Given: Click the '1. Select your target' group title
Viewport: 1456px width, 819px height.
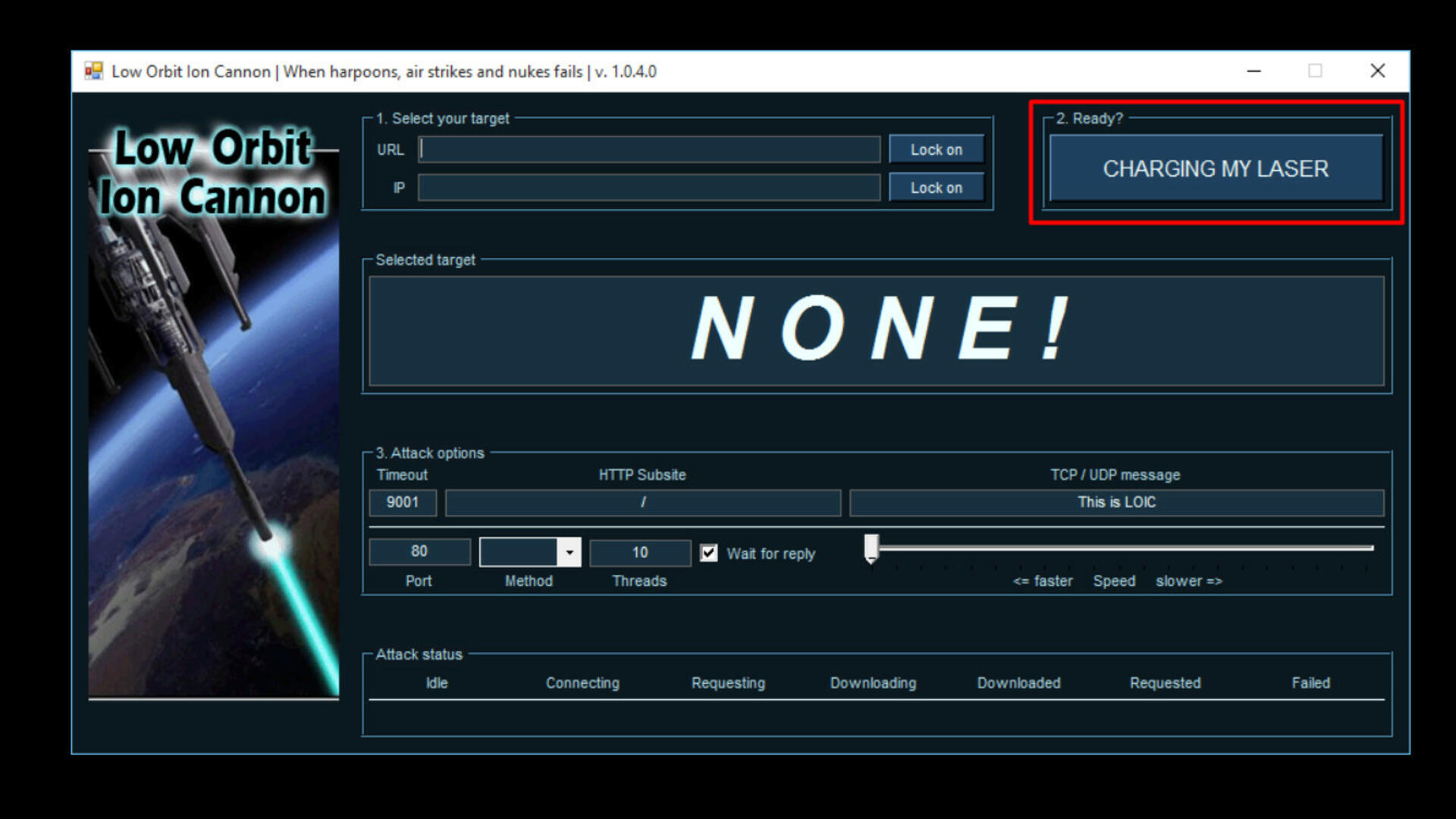Looking at the screenshot, I should pyautogui.click(x=443, y=118).
